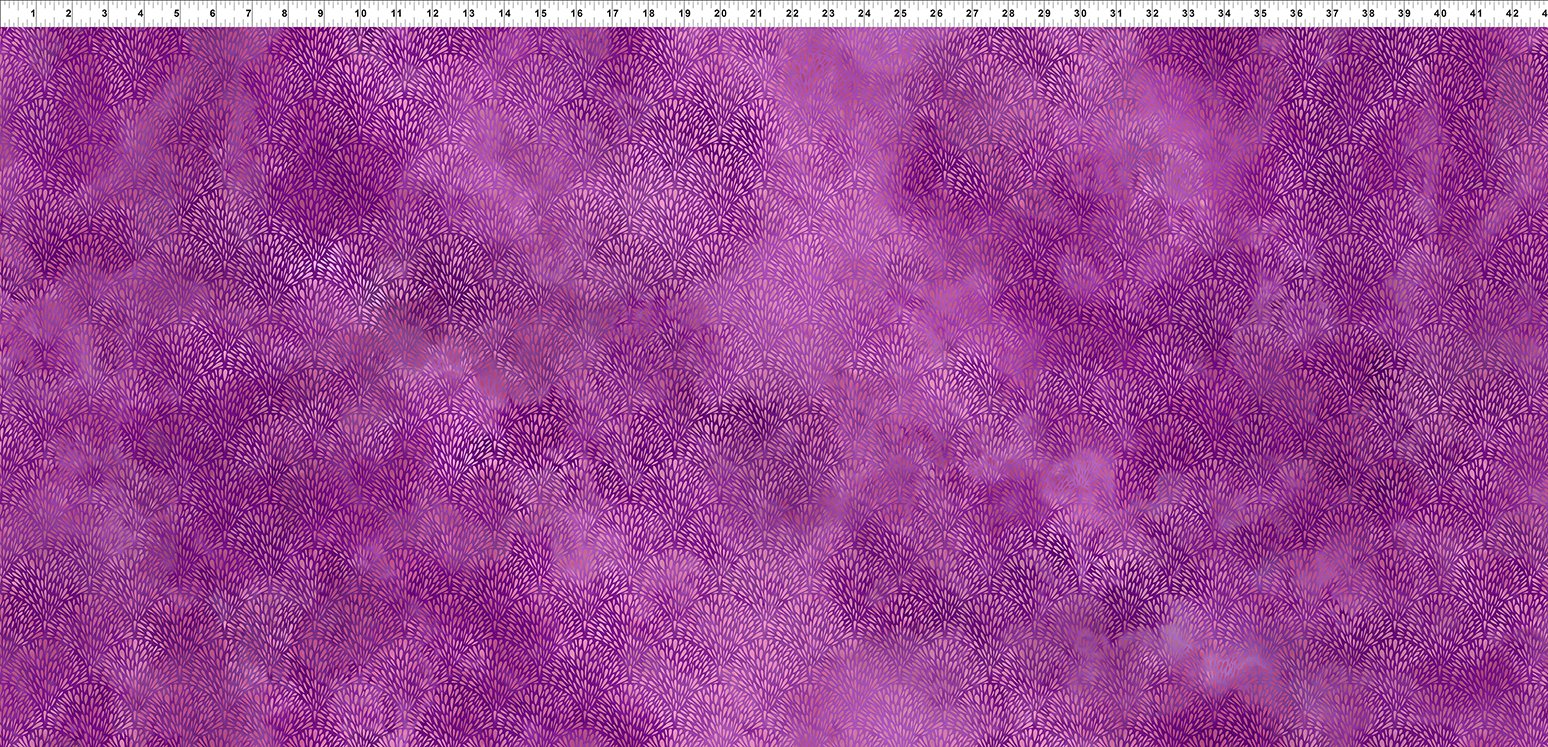Click the number 40 on the ruler
Viewport: 1548px width, 747px height.
(1440, 14)
